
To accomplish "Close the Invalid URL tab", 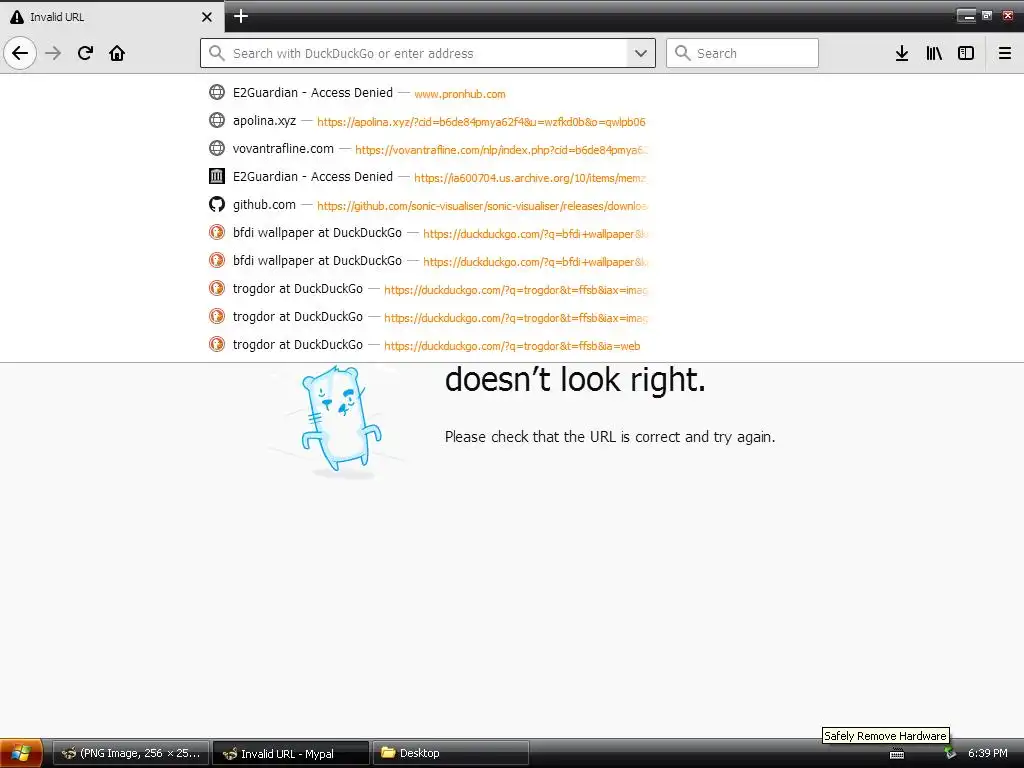I will pos(207,17).
